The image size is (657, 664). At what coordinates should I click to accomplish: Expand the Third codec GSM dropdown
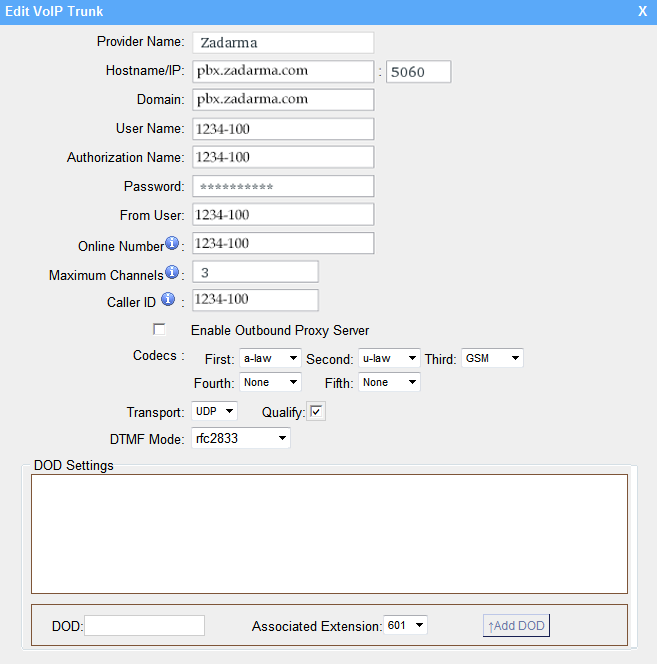492,358
